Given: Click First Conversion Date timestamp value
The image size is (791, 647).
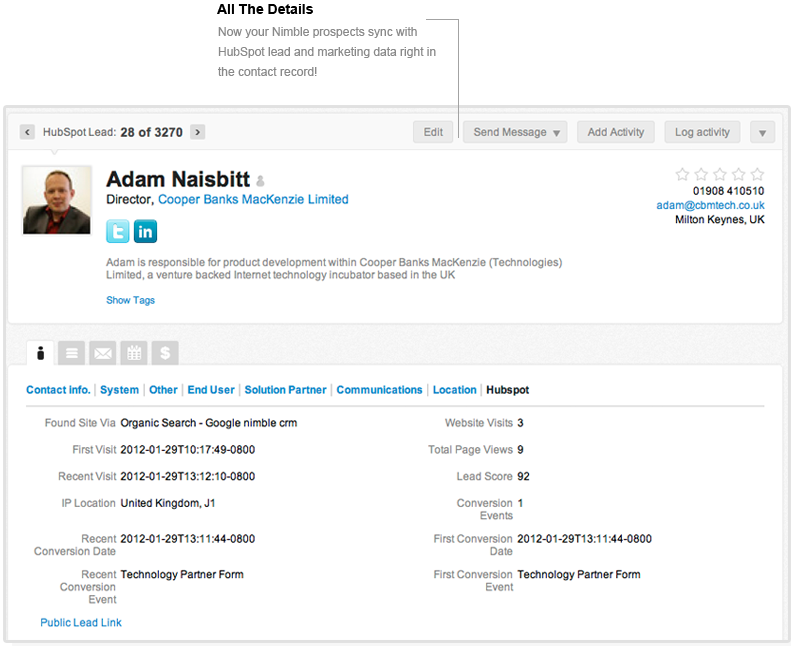Looking at the screenshot, I should (585, 539).
